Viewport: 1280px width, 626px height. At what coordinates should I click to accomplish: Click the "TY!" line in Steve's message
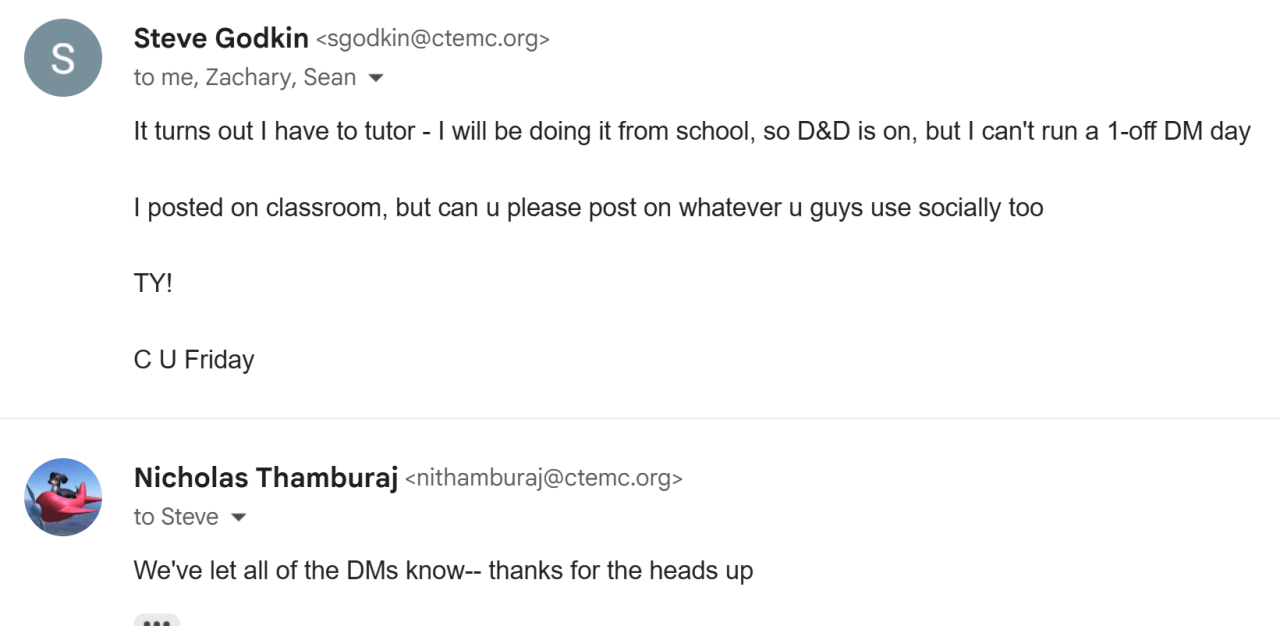point(153,283)
